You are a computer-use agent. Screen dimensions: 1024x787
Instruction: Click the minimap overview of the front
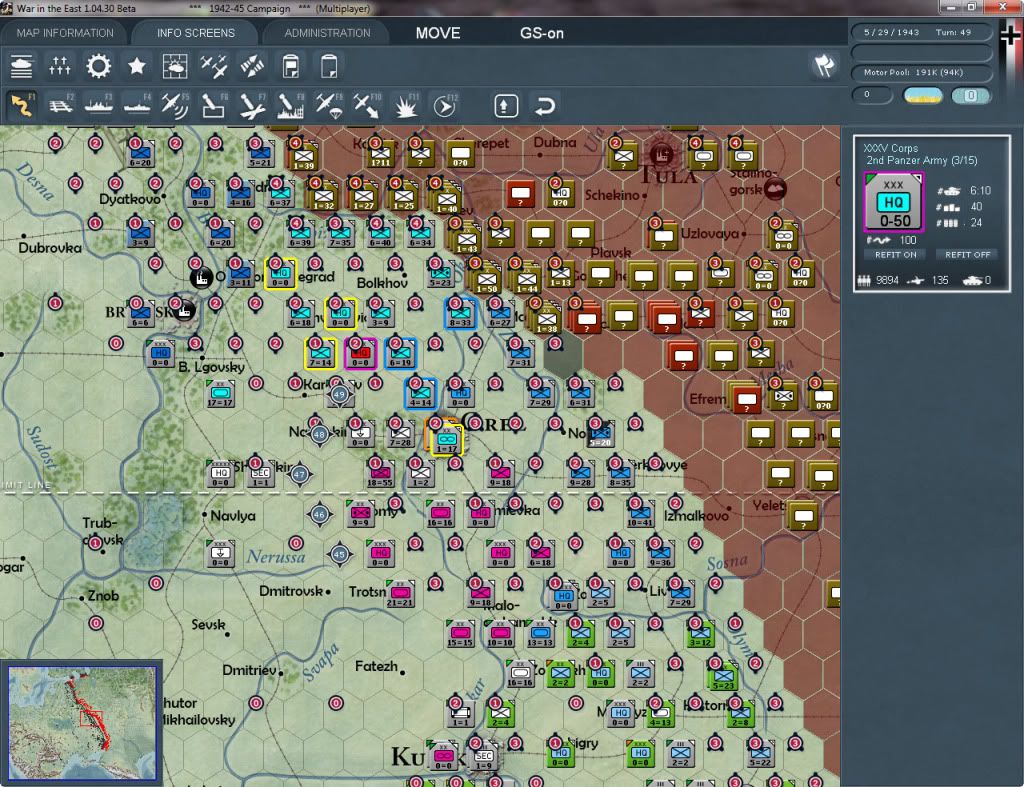82,722
